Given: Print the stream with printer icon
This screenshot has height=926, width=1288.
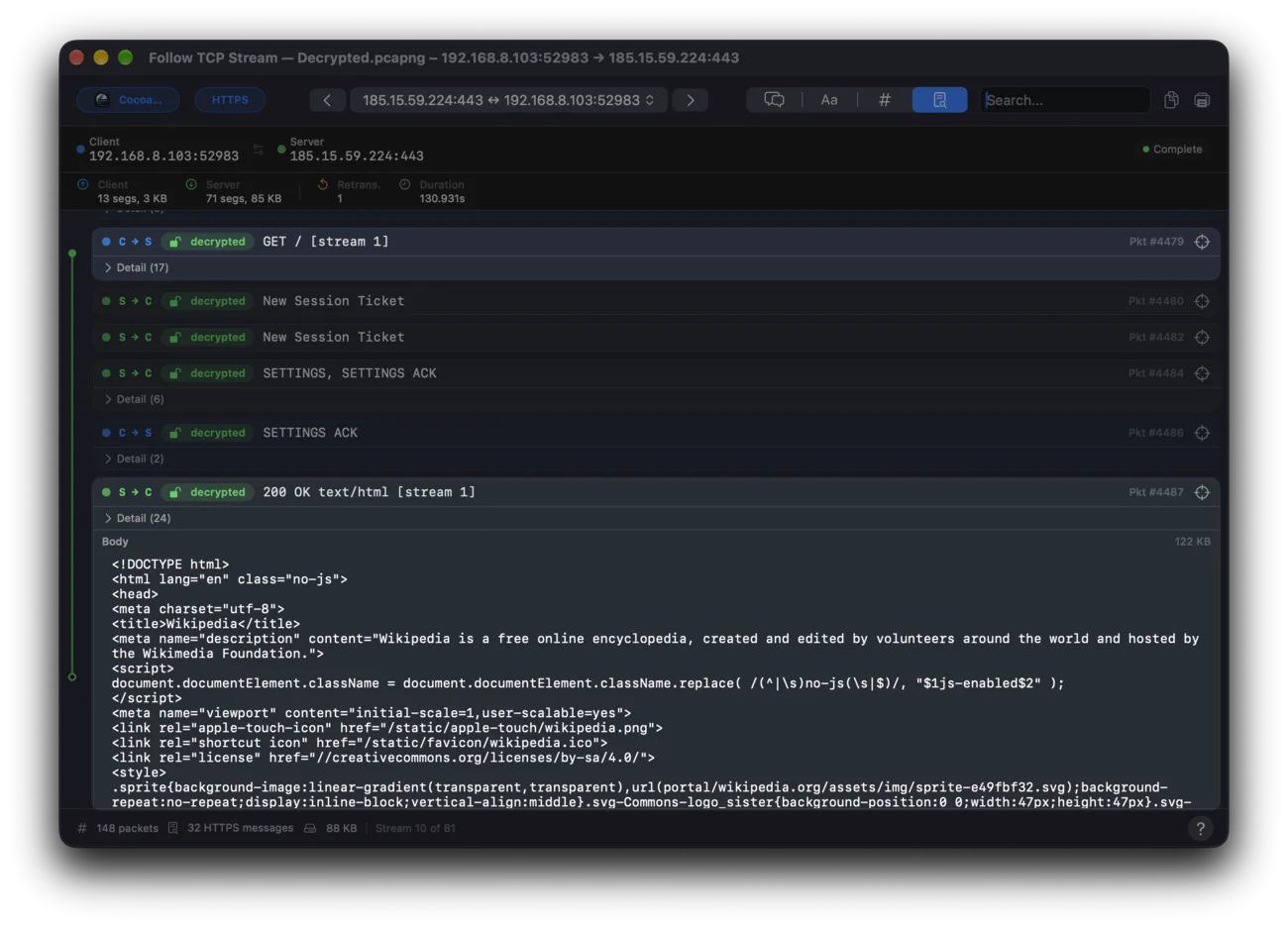Looking at the screenshot, I should click(1202, 100).
